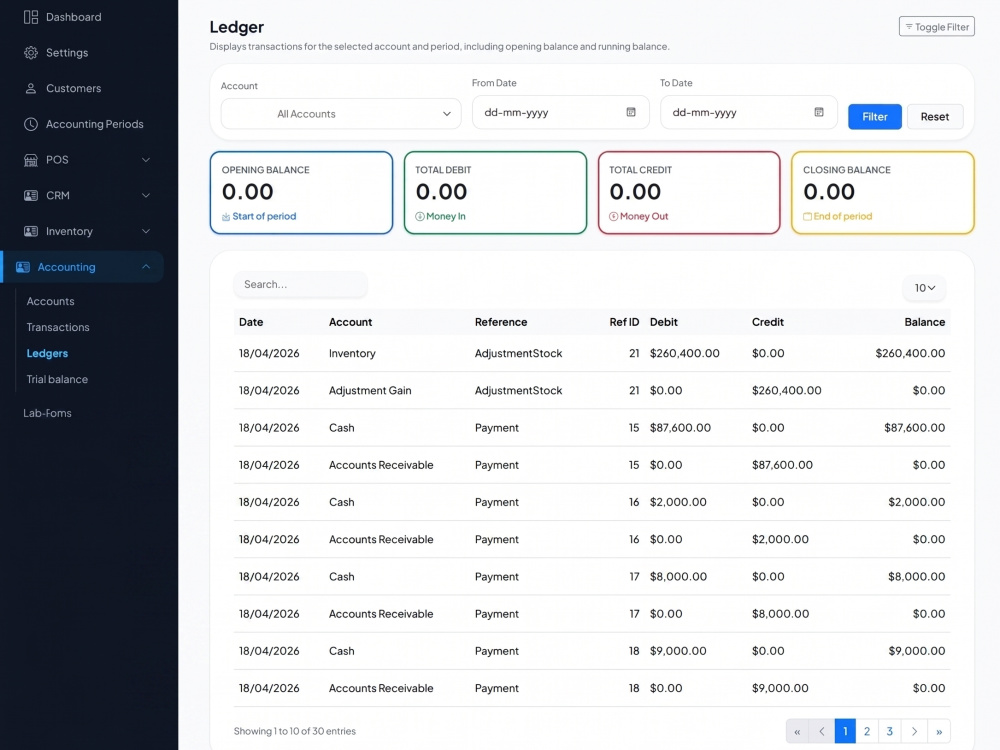Click the Money In circle icon
Image resolution: width=1000 pixels, height=750 pixels.
[x=420, y=217]
